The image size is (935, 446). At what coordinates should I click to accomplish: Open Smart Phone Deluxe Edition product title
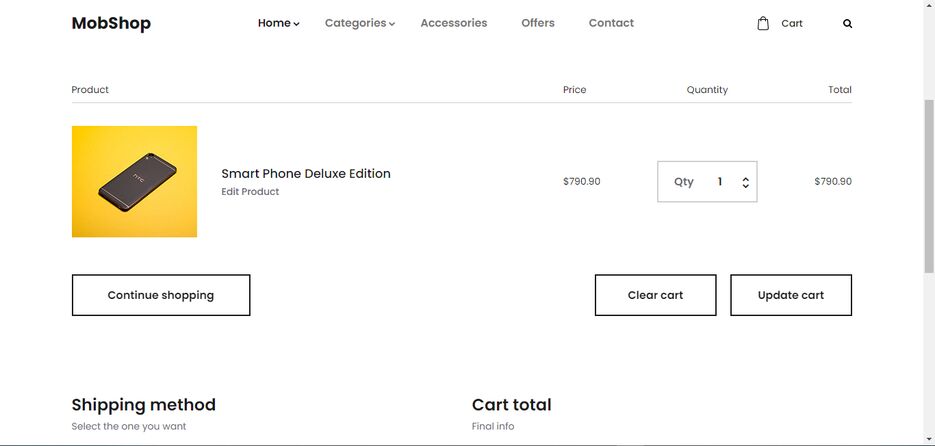(306, 174)
